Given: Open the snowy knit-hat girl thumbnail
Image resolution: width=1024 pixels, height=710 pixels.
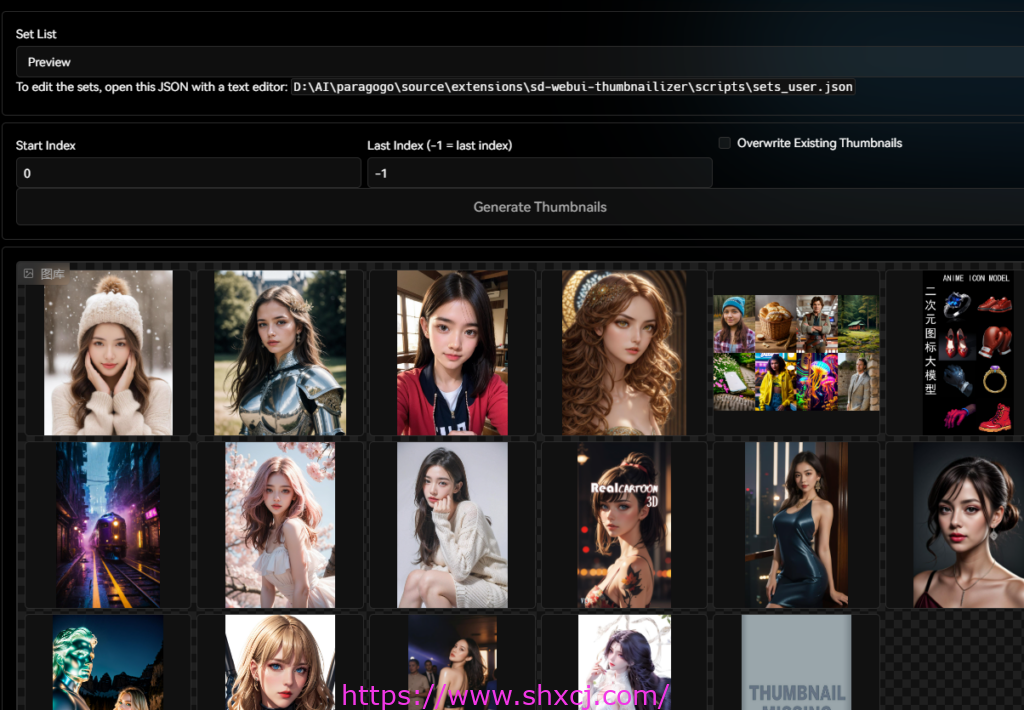Looking at the screenshot, I should tap(107, 352).
